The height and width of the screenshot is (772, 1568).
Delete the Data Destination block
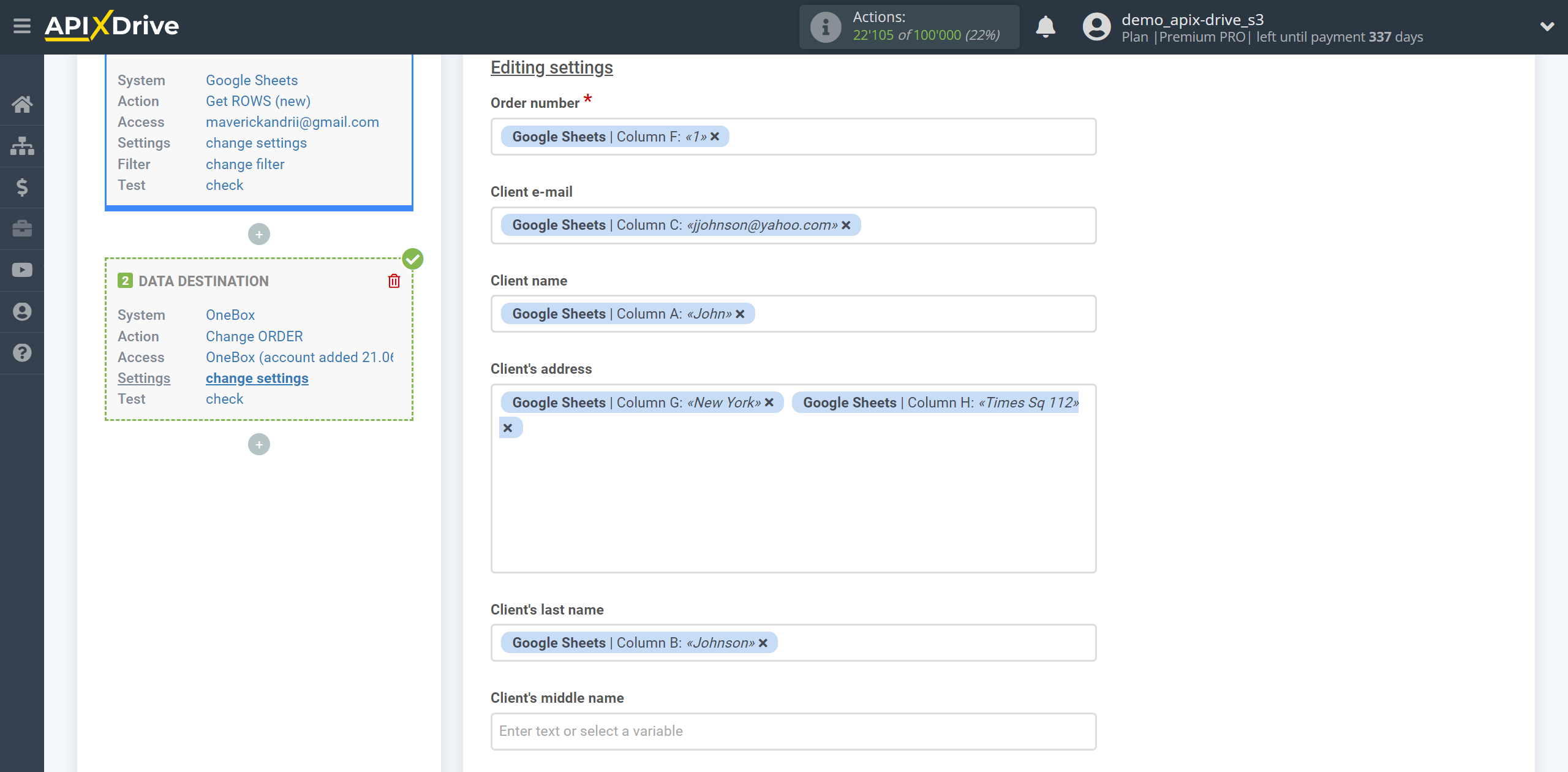coord(394,281)
